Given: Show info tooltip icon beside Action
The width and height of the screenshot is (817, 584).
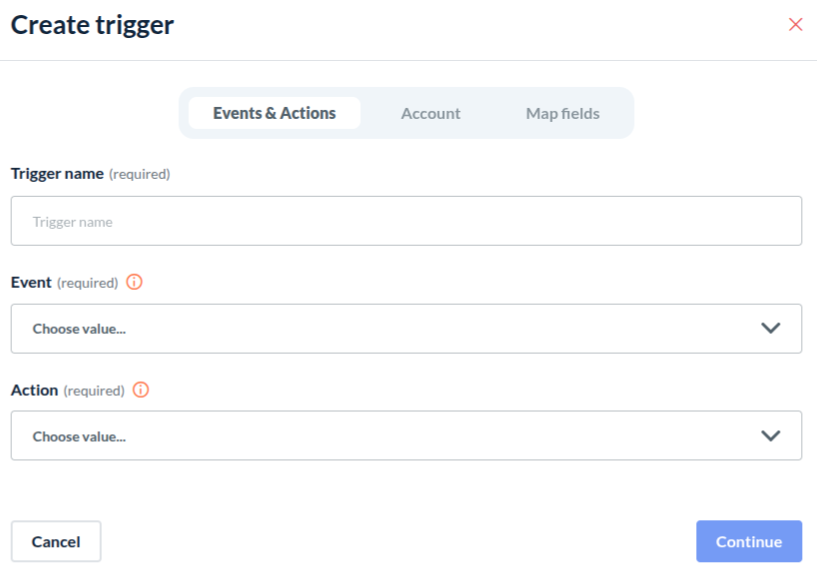Looking at the screenshot, I should click(x=141, y=390).
